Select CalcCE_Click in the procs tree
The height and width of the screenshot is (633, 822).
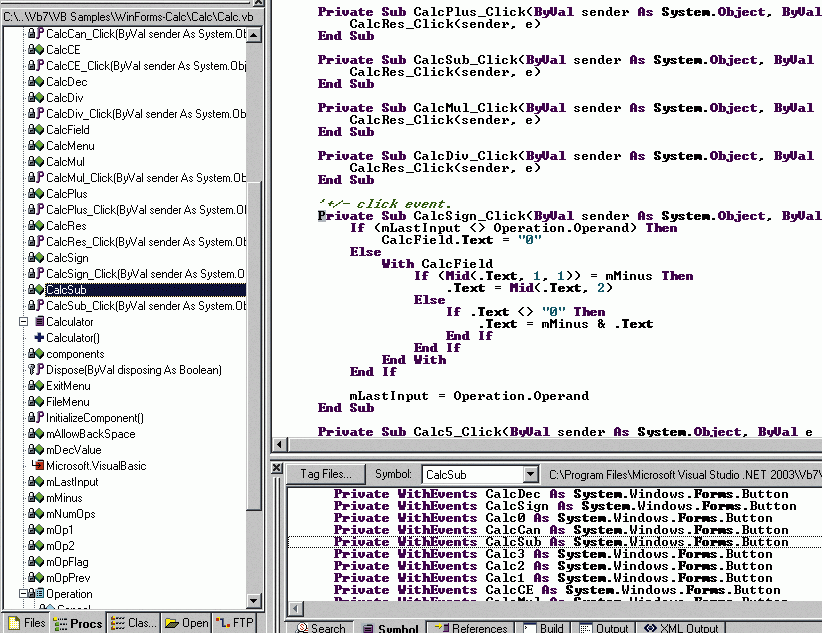tap(146, 66)
